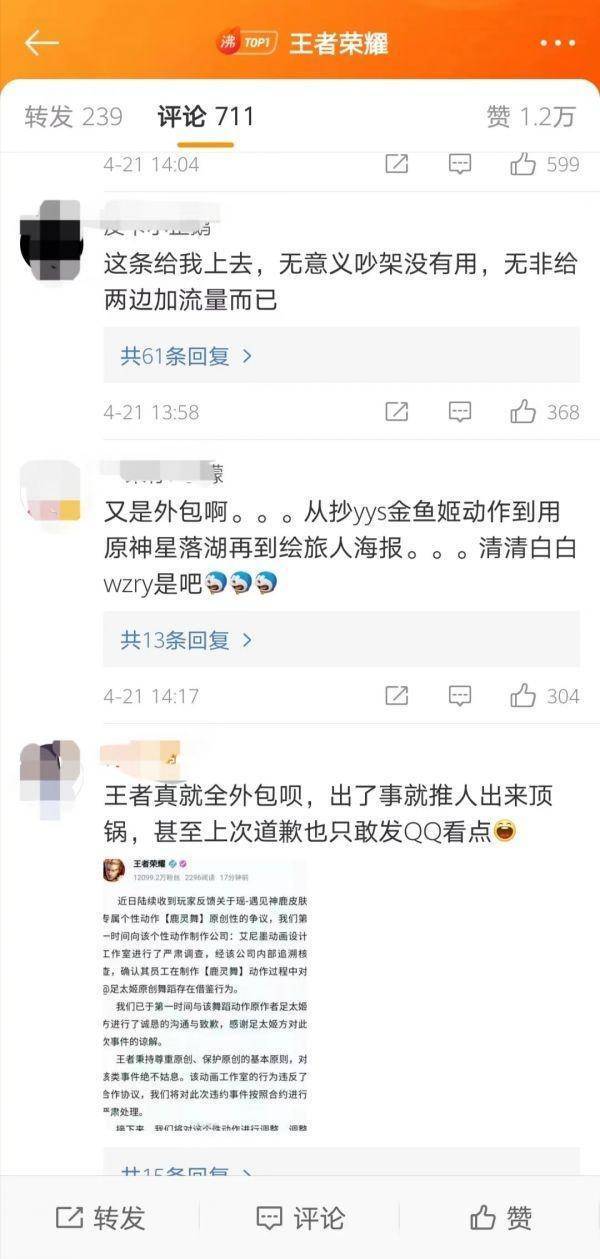Viewport: 600px width, 1259px height.
Task: Like the comment with 368 likes
Action: 523,411
